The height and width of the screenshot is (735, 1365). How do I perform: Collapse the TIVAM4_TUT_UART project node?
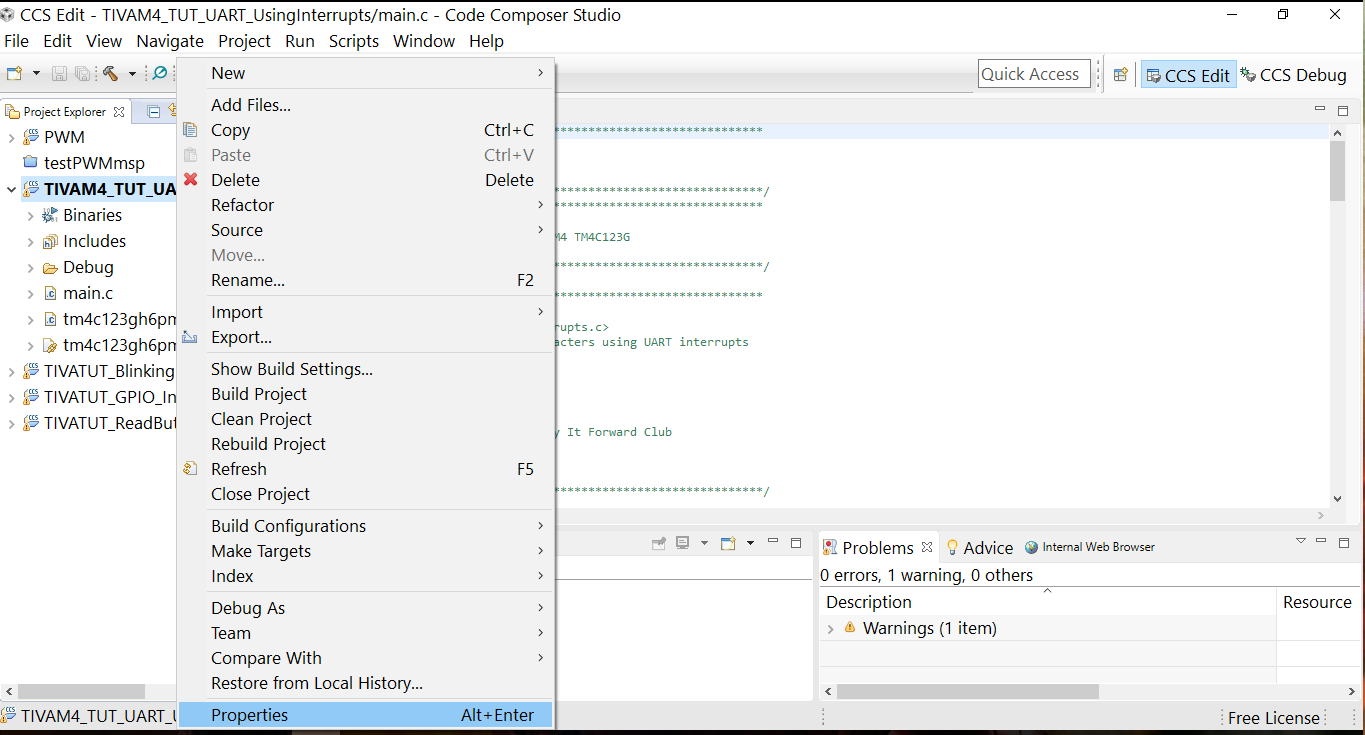pyautogui.click(x=11, y=189)
